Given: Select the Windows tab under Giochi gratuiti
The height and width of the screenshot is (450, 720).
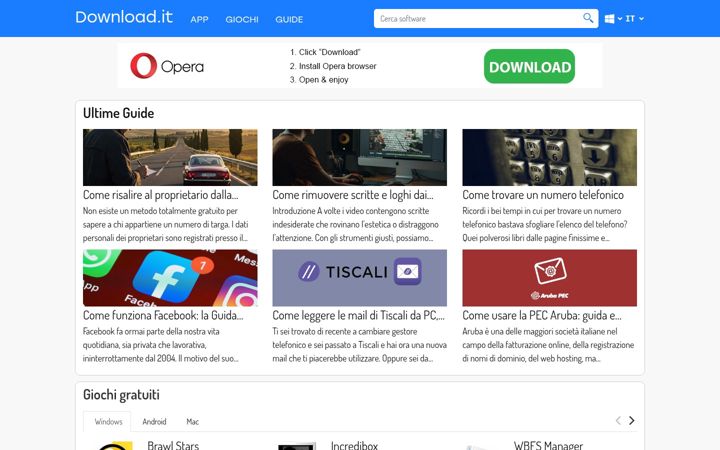Looking at the screenshot, I should coord(108,422).
